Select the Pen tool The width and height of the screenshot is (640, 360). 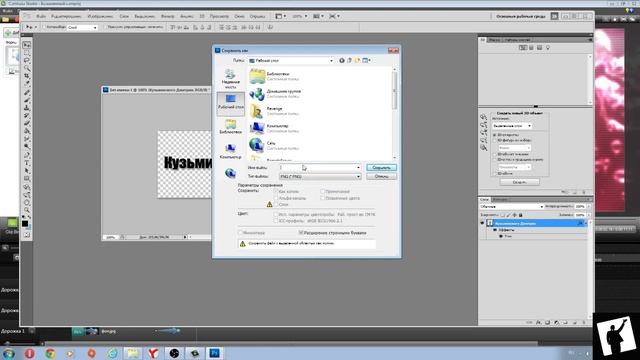click(27, 155)
